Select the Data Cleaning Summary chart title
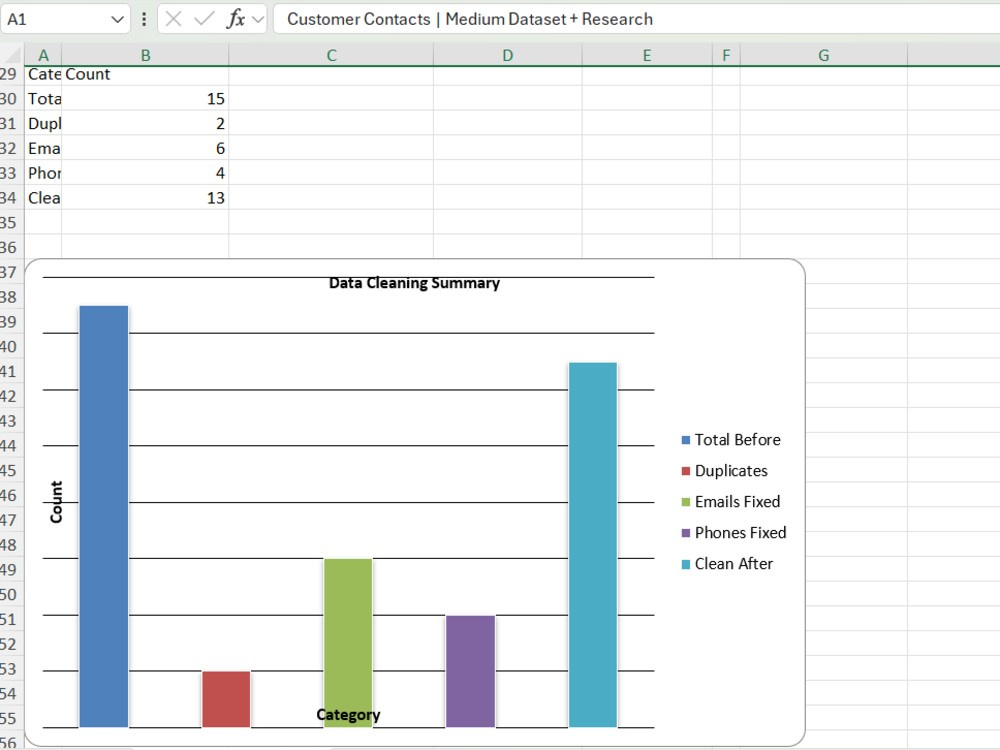 [x=414, y=283]
